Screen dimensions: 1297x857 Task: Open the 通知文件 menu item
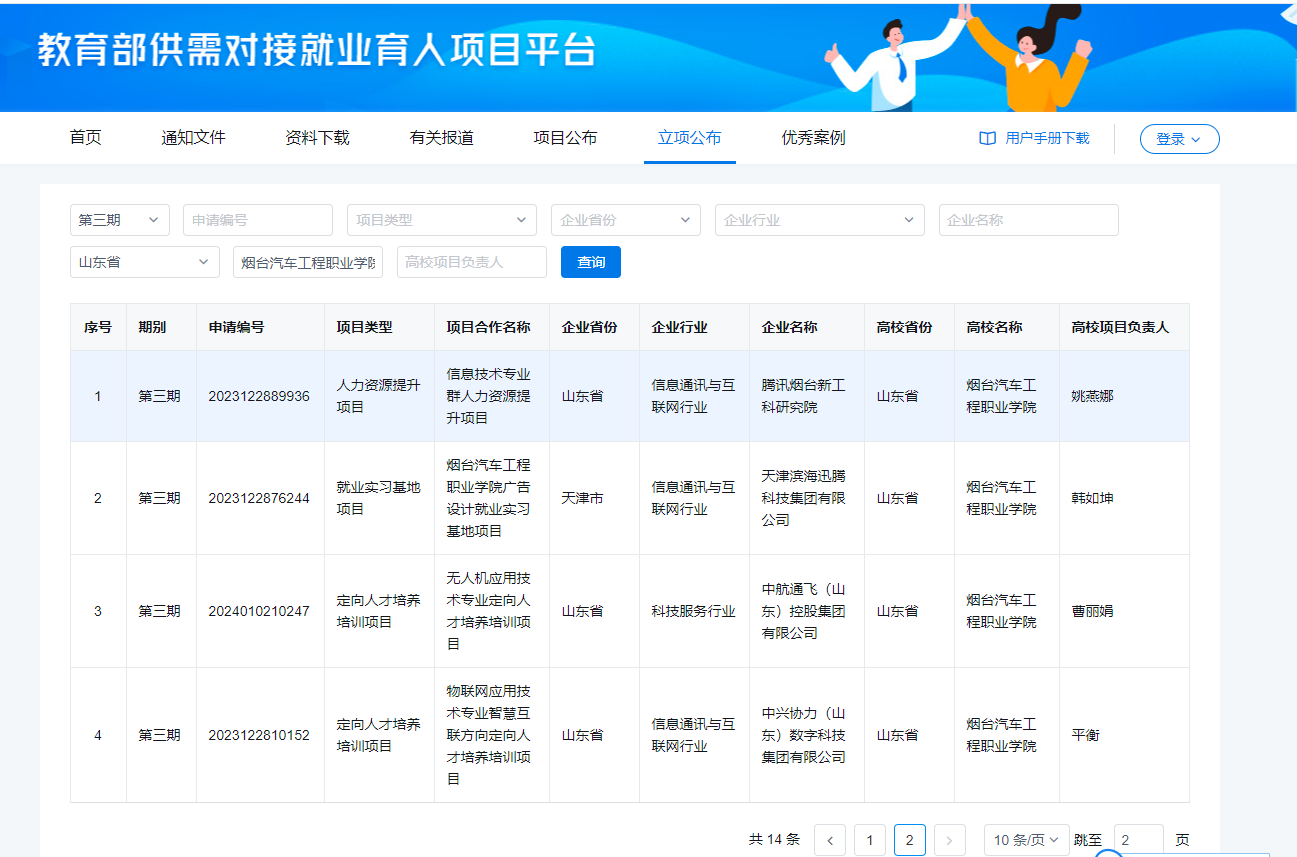(193, 138)
